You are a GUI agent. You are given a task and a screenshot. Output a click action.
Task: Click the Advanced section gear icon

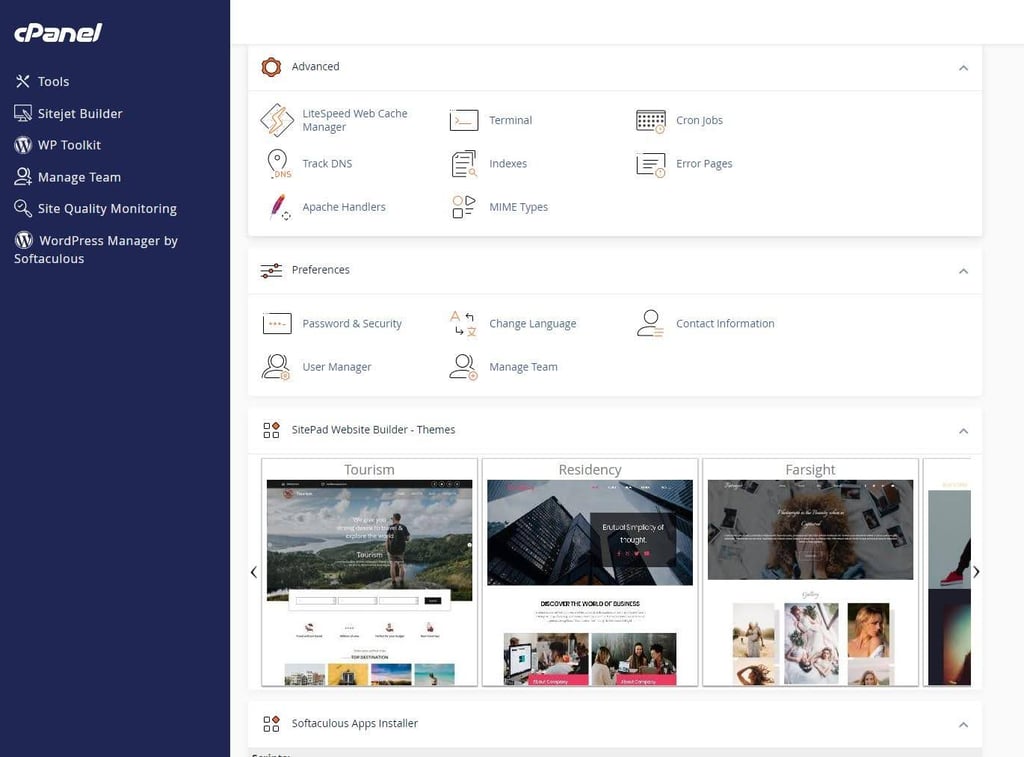click(x=271, y=67)
